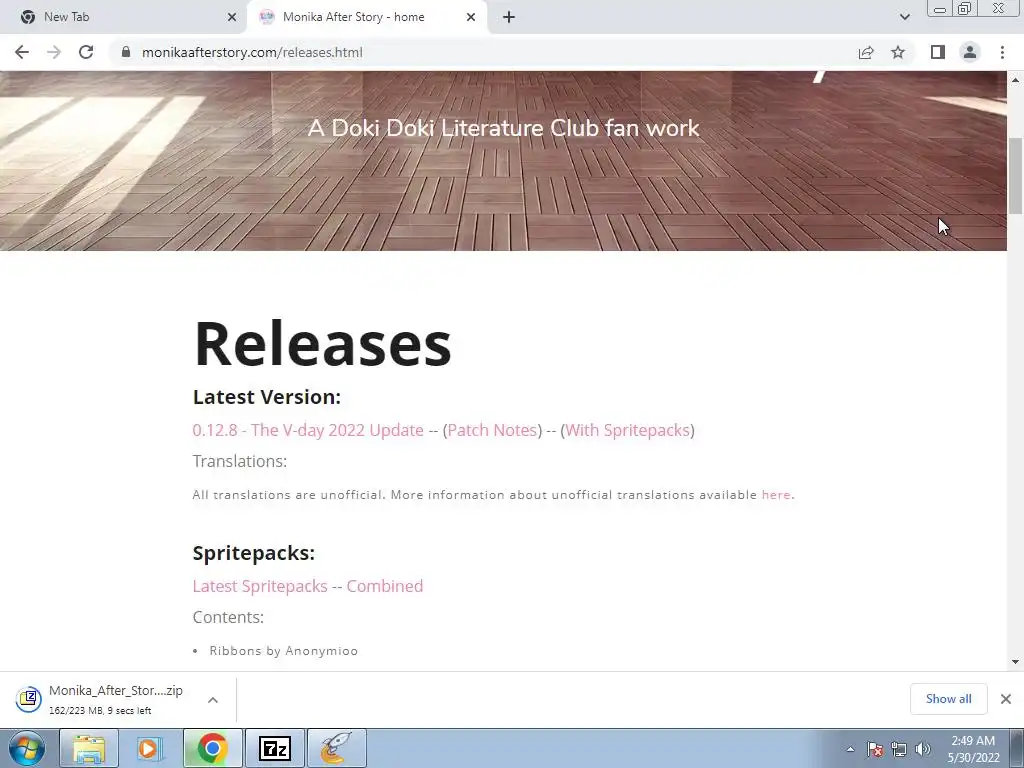1024x768 pixels.
Task: Follow the 'here' translations link
Action: 776,495
